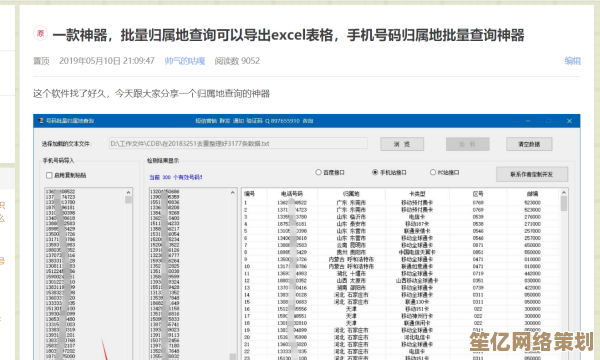Select 湖北 十堰市 in row 11
This screenshot has width=600, height=360.
tap(351, 274)
